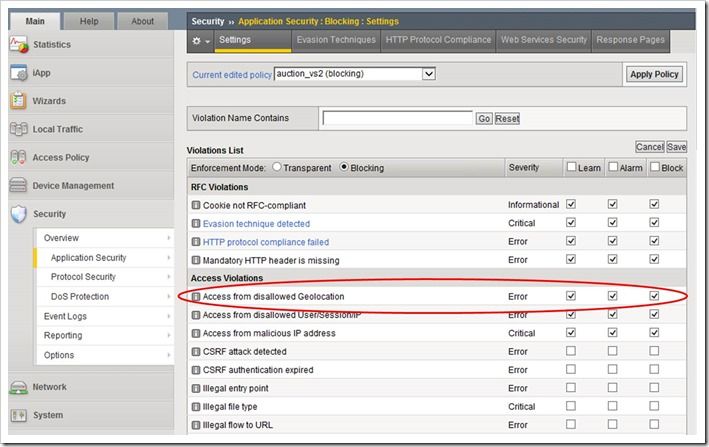Open Device Management icon

[18, 185]
